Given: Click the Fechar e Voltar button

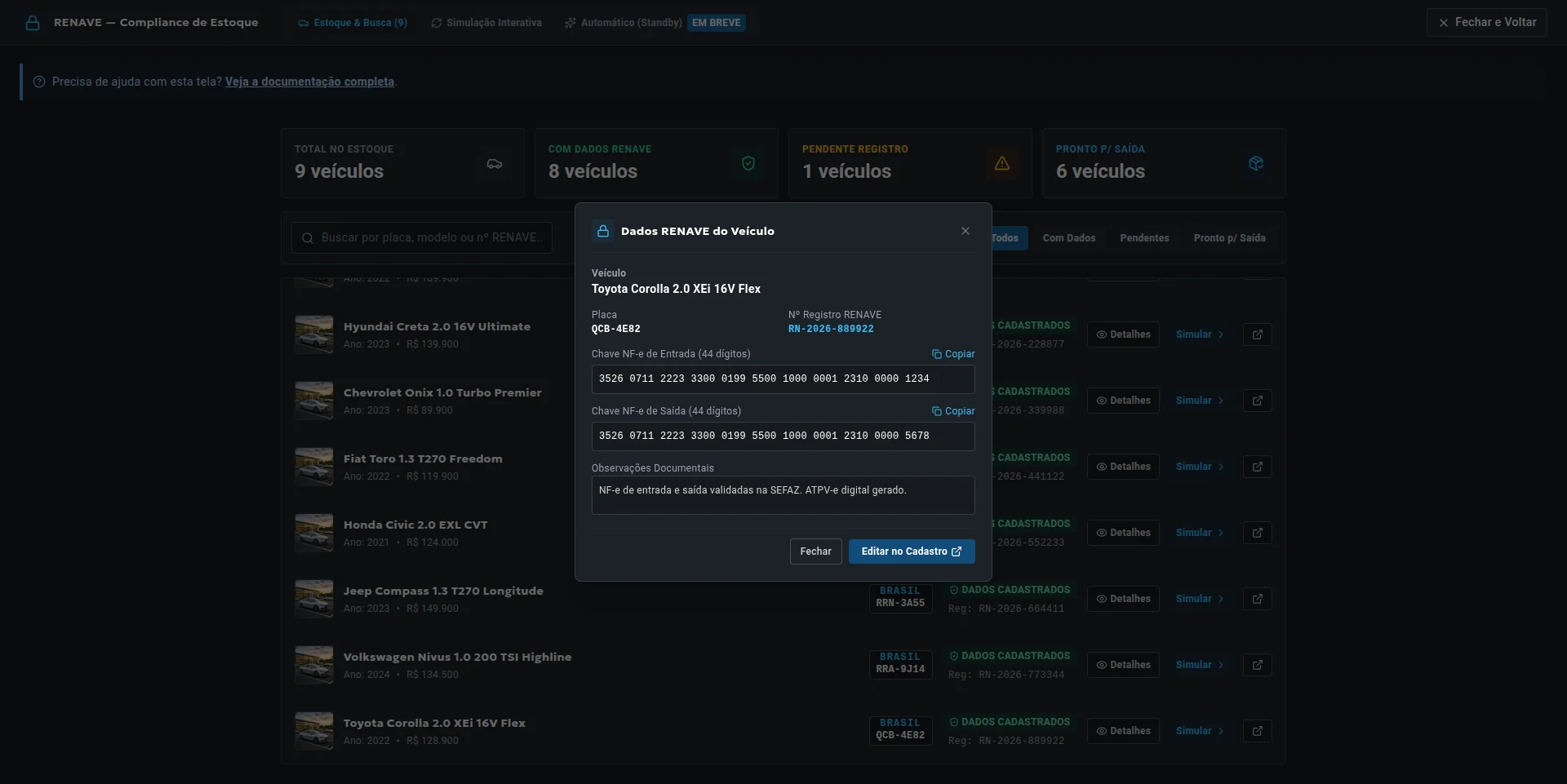Looking at the screenshot, I should [x=1486, y=22].
